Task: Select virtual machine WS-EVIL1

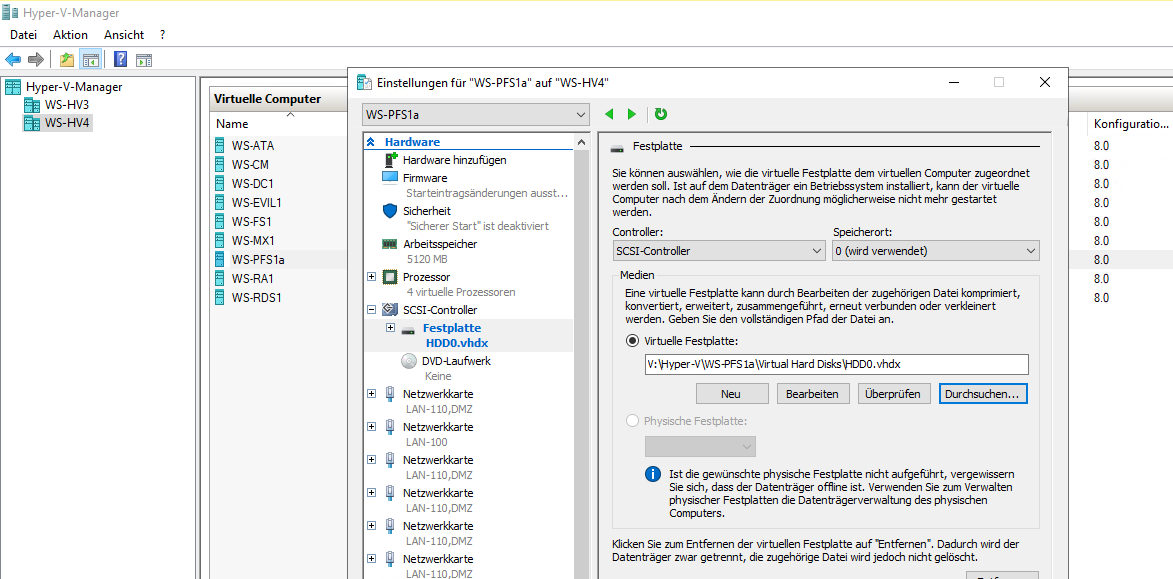Action: point(257,203)
